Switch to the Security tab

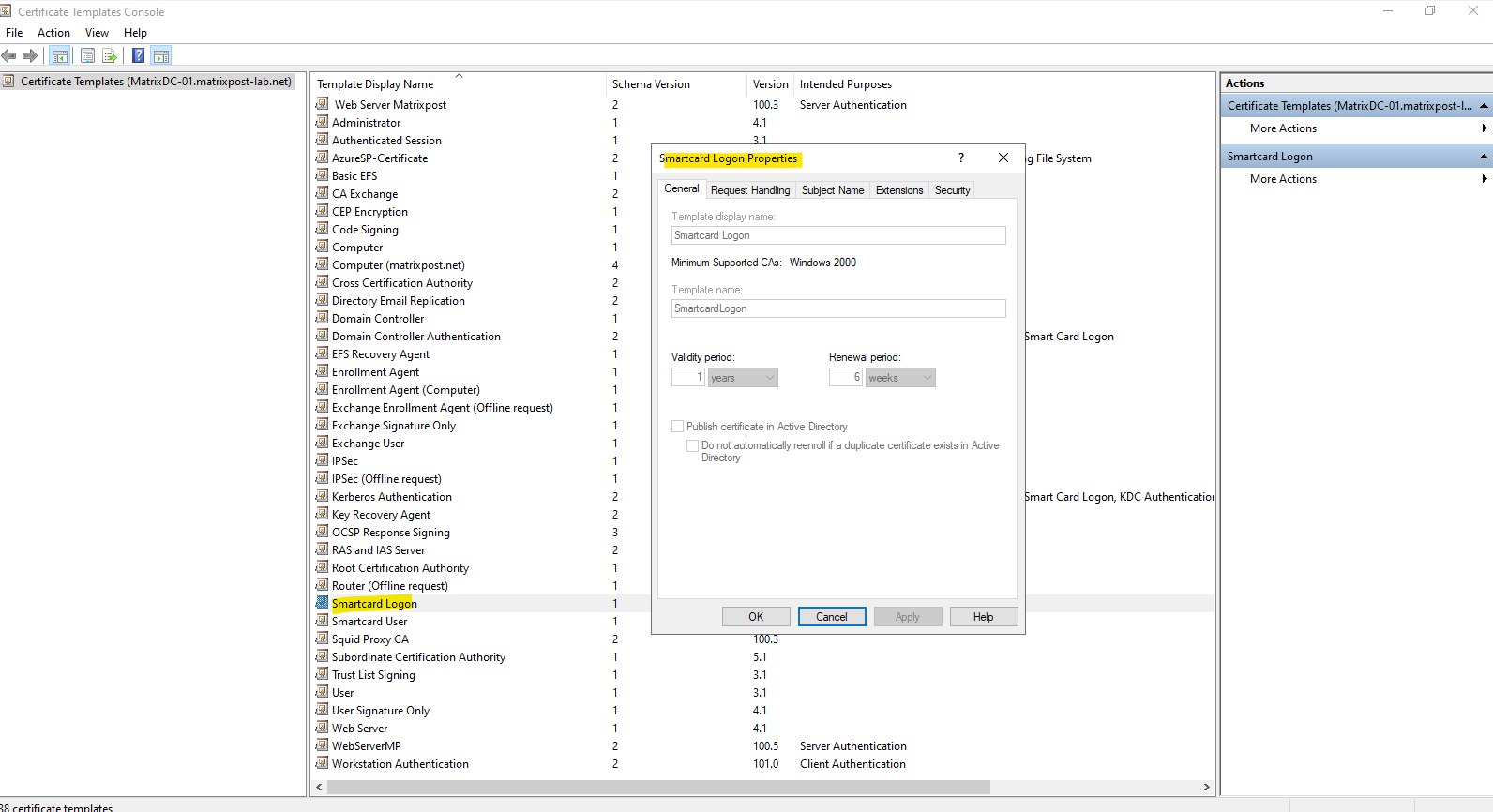pos(952,189)
